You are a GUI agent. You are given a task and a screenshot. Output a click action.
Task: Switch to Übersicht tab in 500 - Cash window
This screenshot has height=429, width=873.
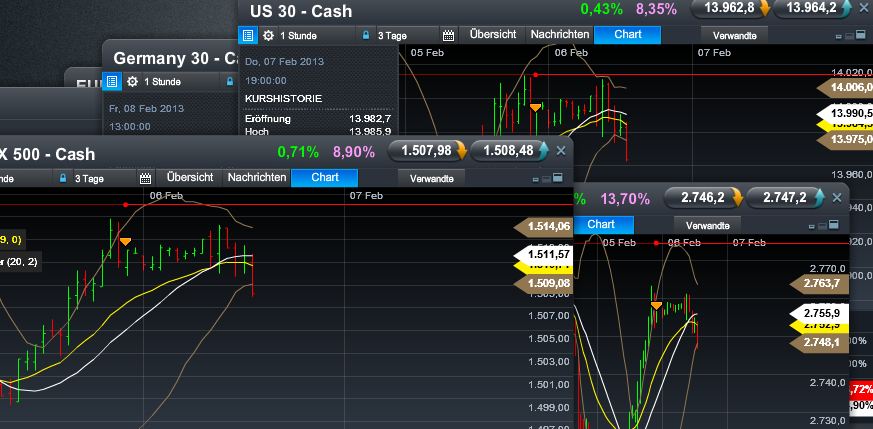pyautogui.click(x=190, y=177)
